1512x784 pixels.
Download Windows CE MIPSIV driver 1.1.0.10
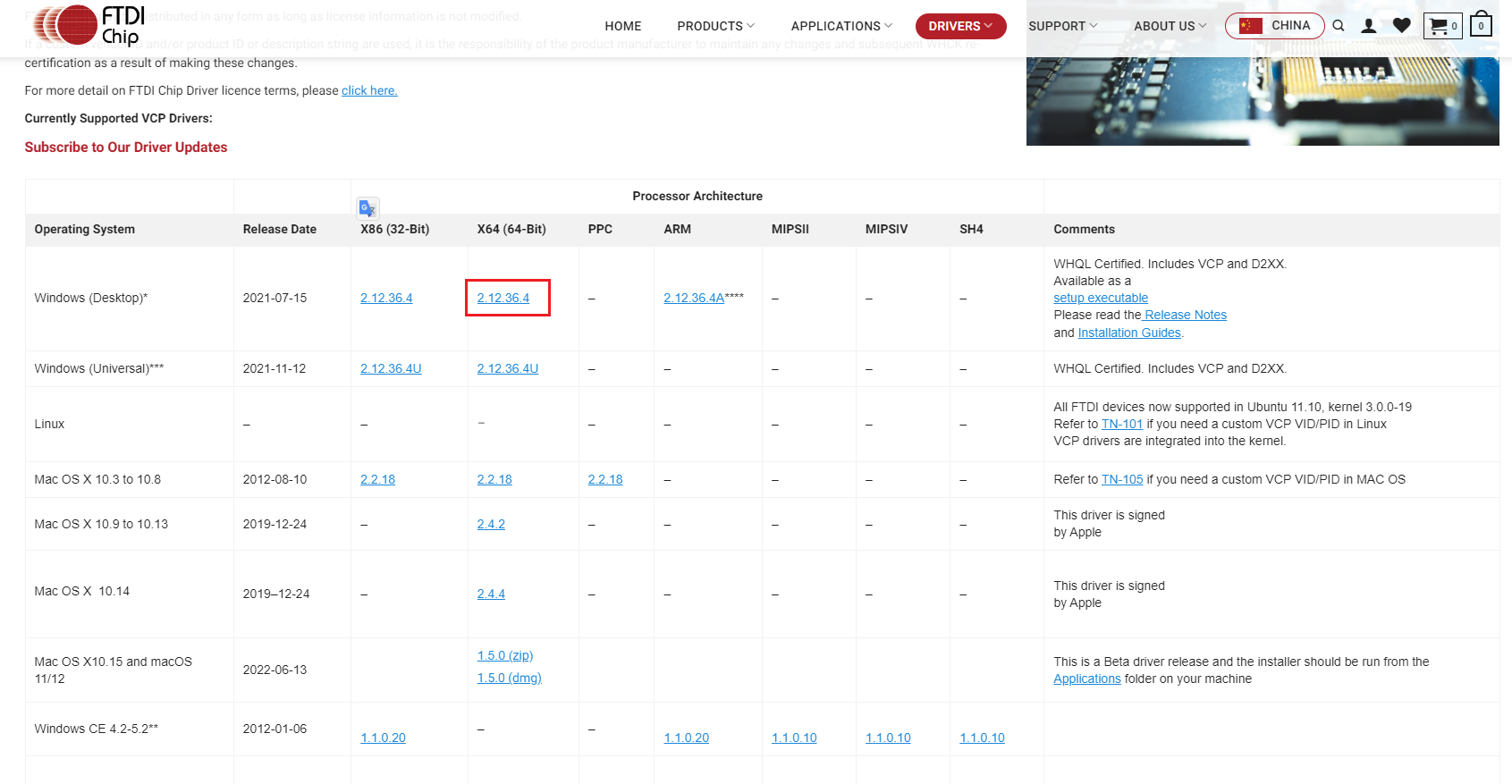pos(888,738)
